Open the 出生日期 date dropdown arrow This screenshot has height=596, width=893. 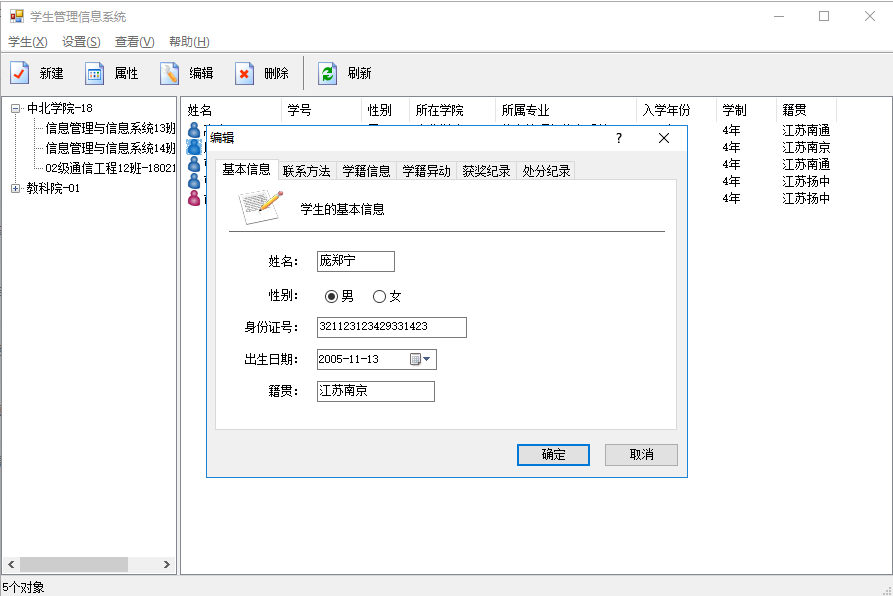click(x=428, y=360)
